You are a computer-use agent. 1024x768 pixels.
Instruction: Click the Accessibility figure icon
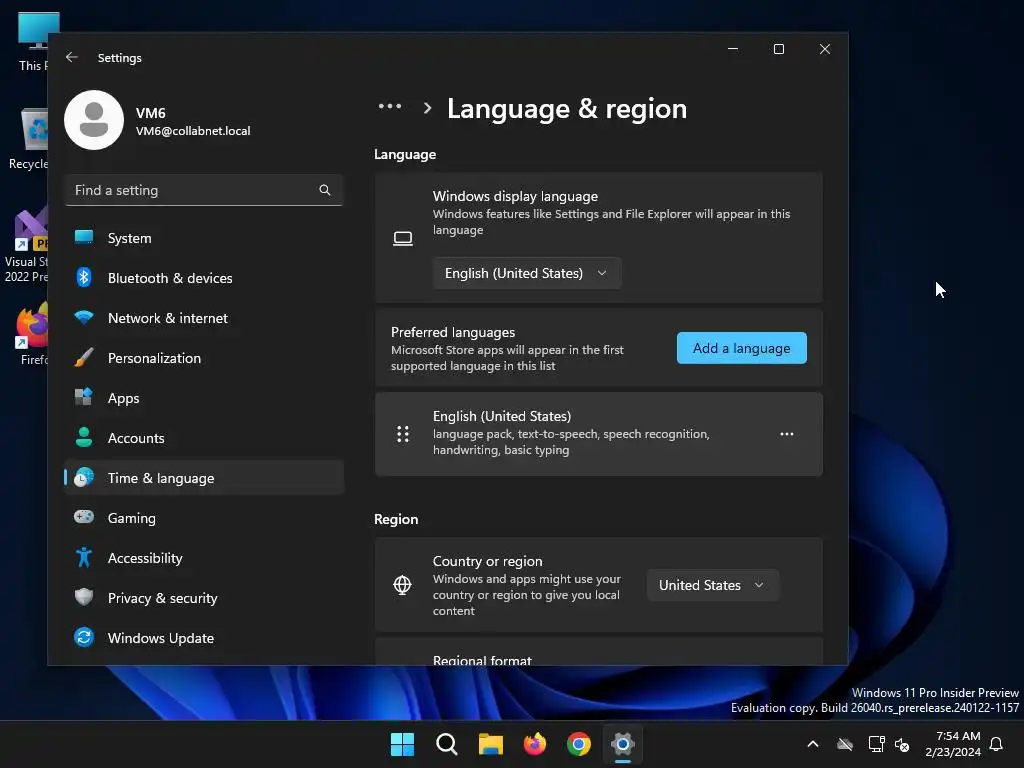point(84,558)
